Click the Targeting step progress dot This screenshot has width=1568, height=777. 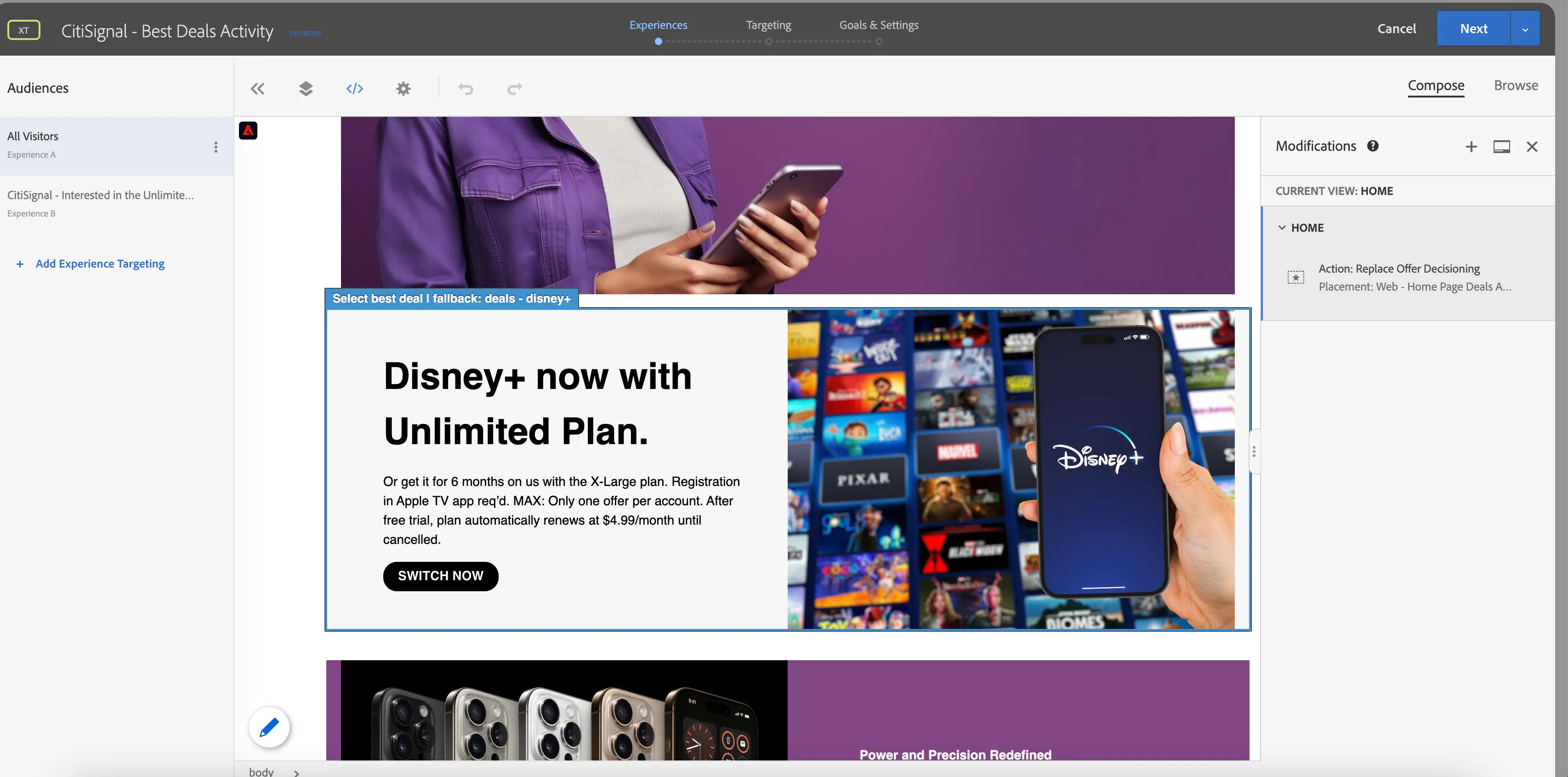pos(769,41)
